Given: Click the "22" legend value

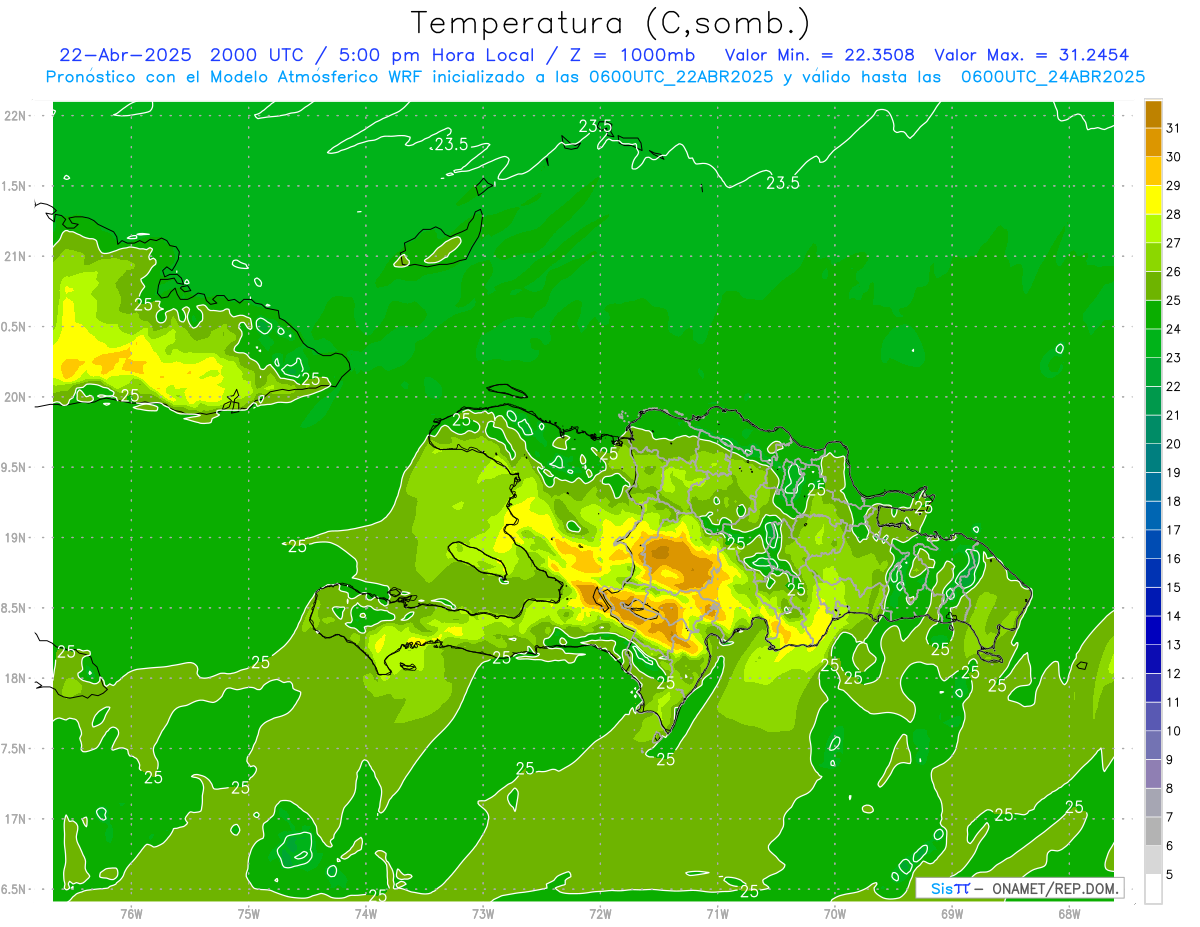Looking at the screenshot, I should point(1173,387).
